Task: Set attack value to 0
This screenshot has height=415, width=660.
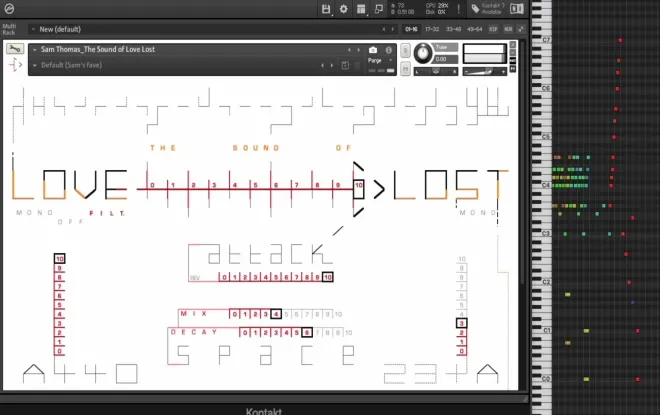Action: 224,277
